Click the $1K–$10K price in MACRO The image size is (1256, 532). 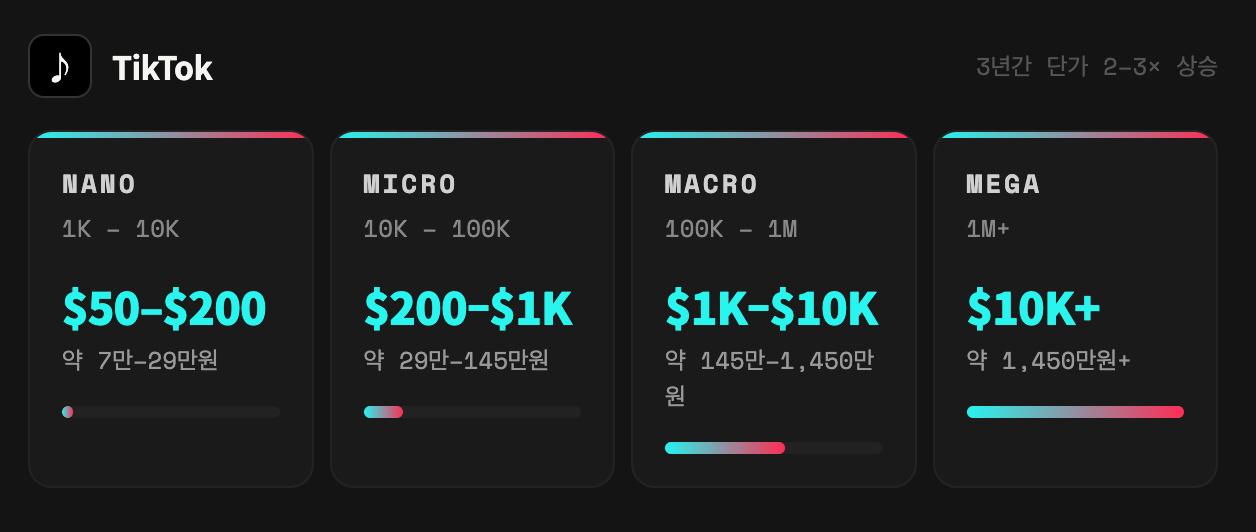772,309
